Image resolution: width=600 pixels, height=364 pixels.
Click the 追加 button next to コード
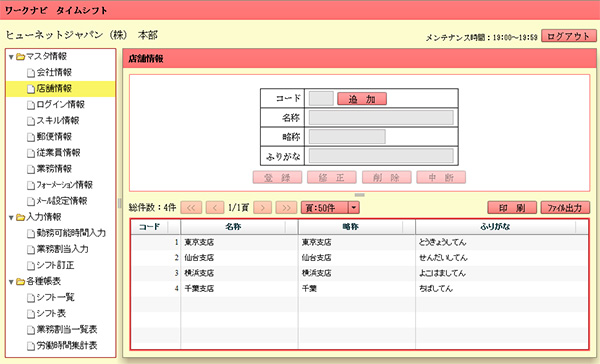click(x=362, y=99)
